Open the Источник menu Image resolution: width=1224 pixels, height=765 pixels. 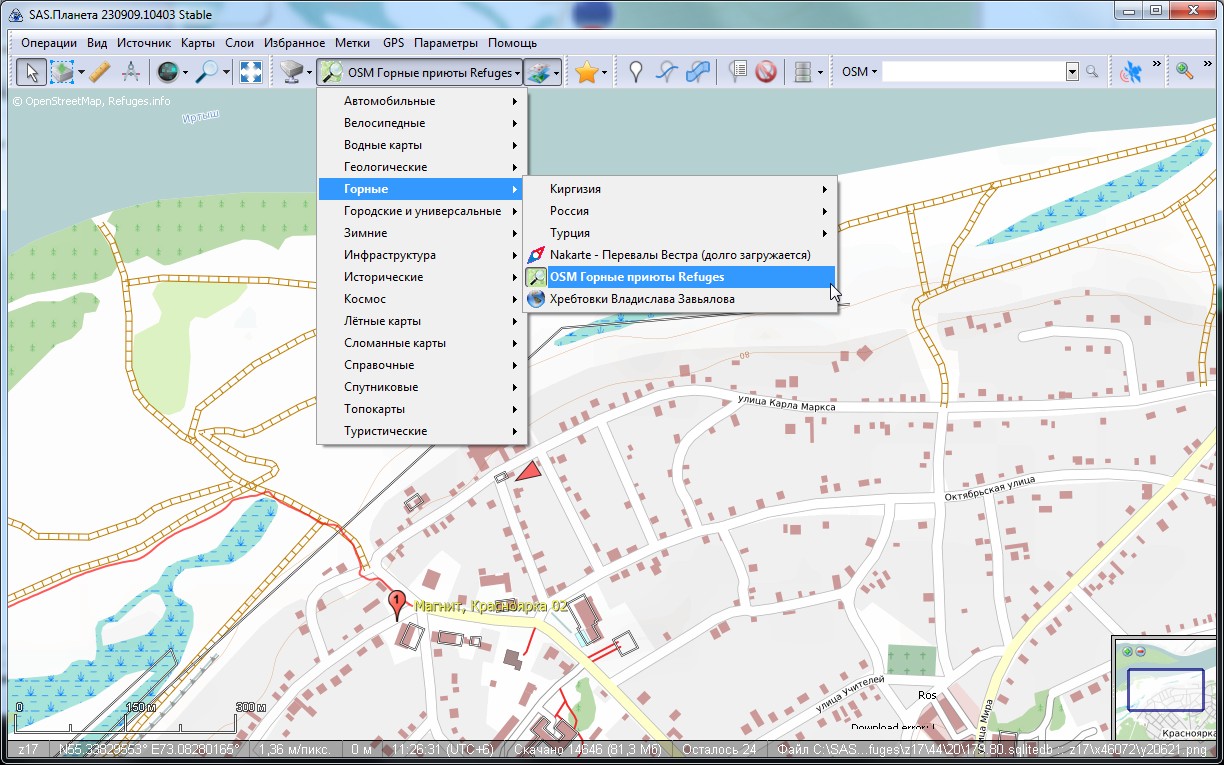(145, 43)
